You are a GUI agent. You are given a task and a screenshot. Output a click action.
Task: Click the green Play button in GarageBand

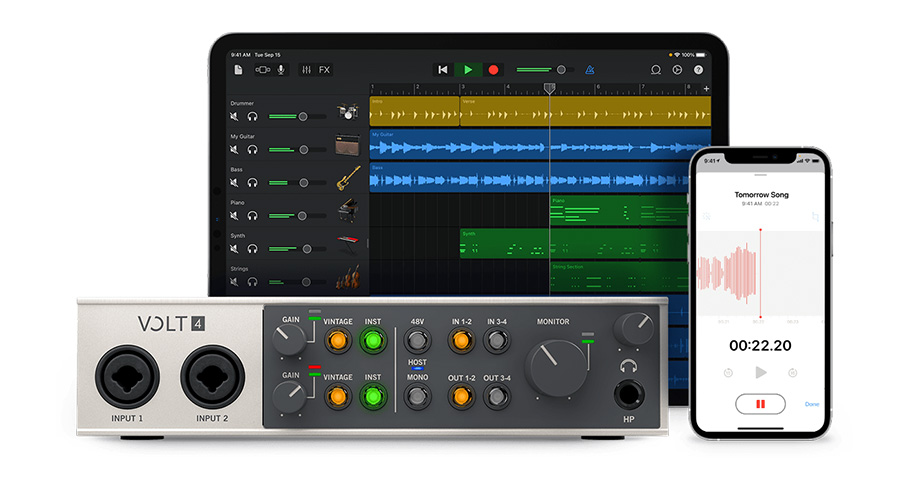(468, 70)
